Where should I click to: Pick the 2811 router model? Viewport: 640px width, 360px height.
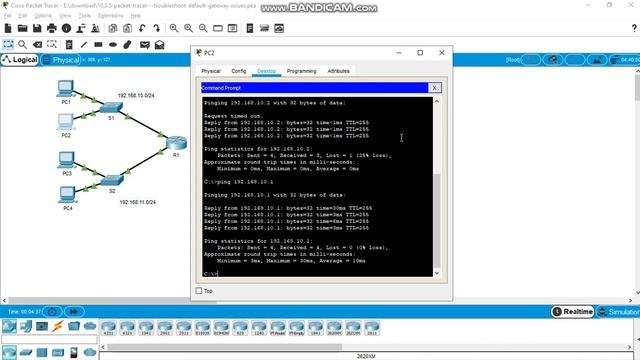[x=371, y=328]
